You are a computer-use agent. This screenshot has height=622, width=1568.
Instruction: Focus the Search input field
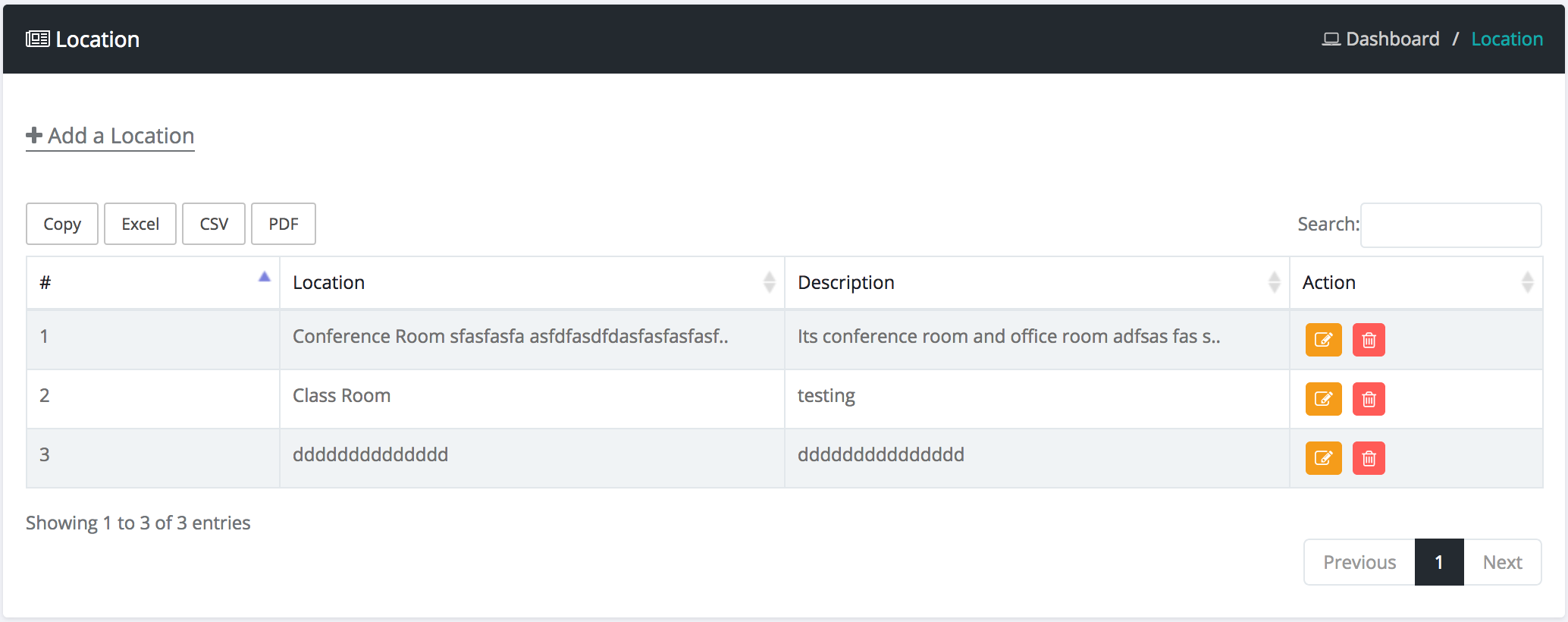point(1450,225)
